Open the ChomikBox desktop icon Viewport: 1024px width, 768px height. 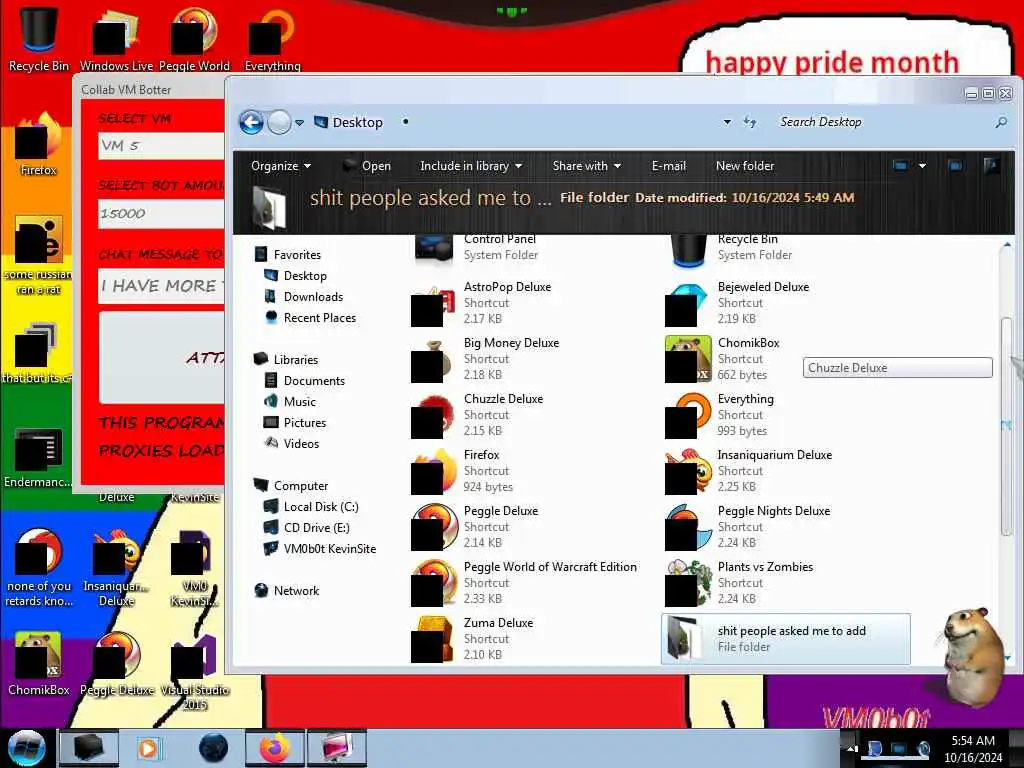39,664
